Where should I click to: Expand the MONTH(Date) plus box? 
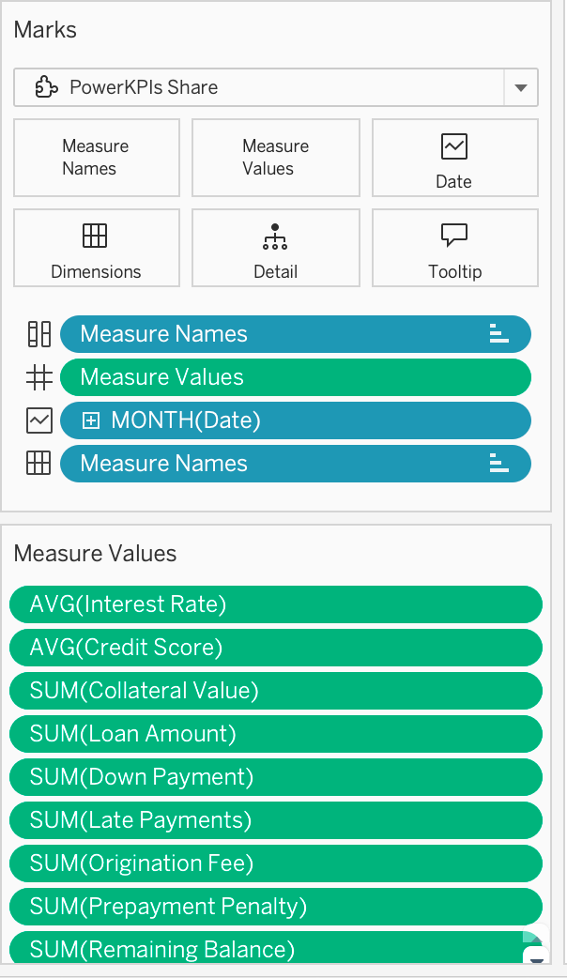[x=91, y=421]
